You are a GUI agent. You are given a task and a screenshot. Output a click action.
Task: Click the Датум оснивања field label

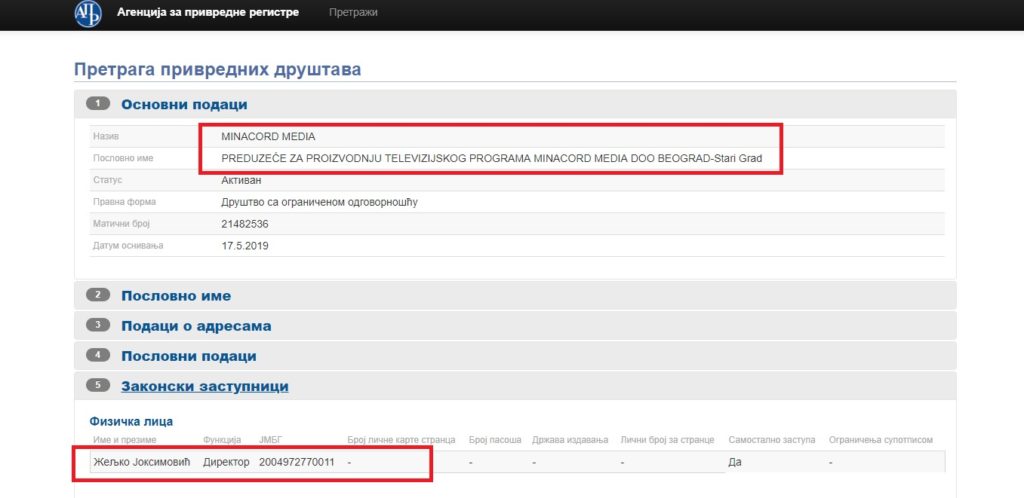click(128, 246)
